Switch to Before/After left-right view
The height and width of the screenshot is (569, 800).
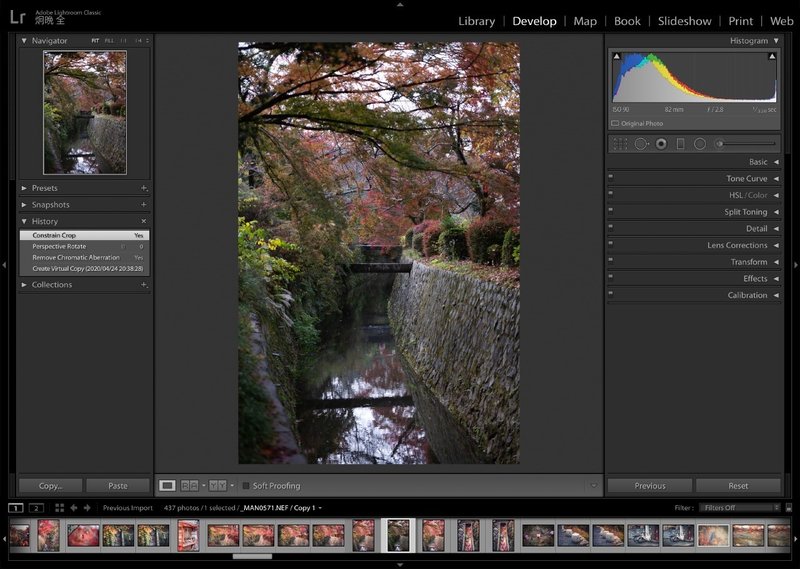pyautogui.click(x=190, y=485)
